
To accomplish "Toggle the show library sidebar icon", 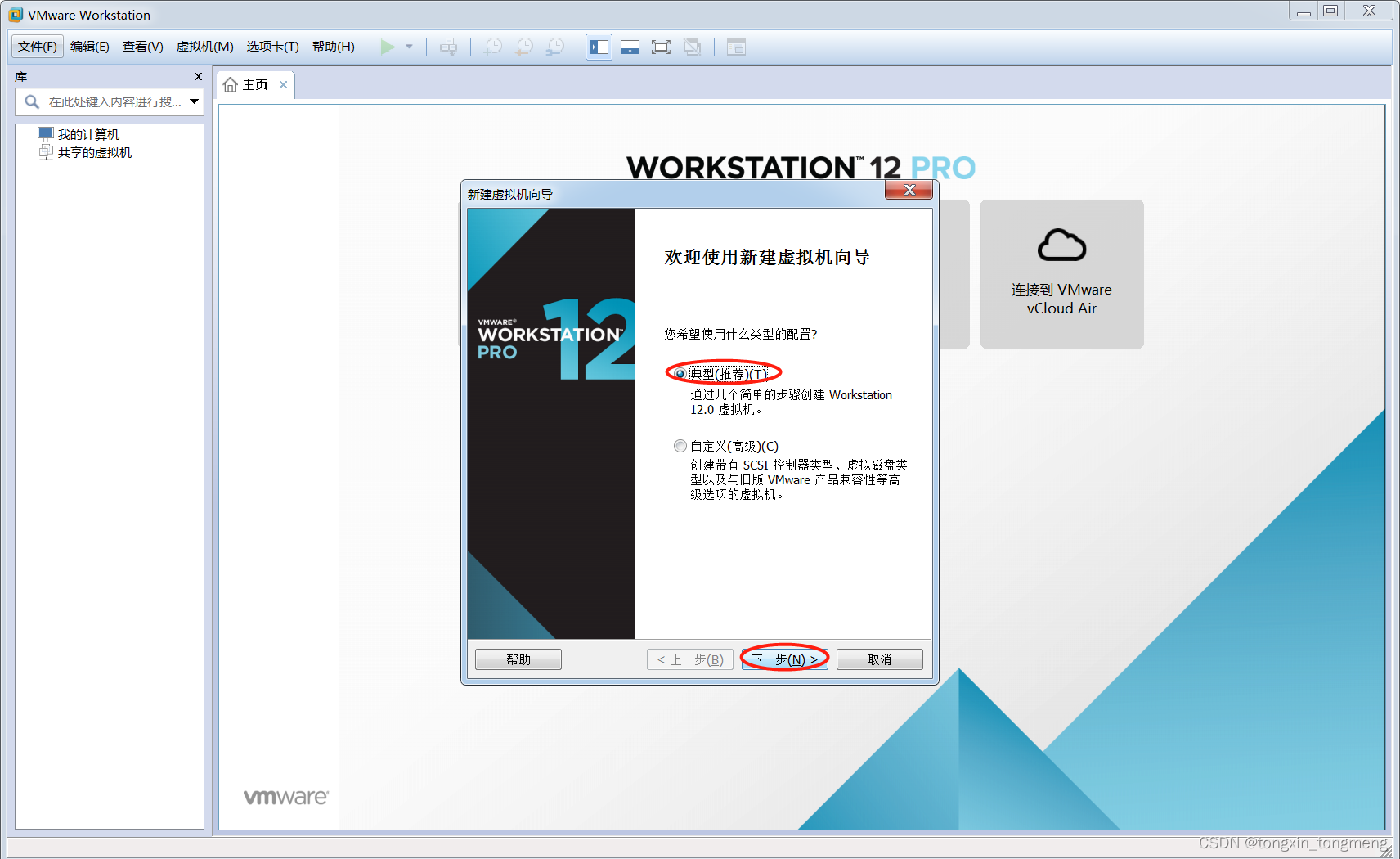I will coord(599,47).
